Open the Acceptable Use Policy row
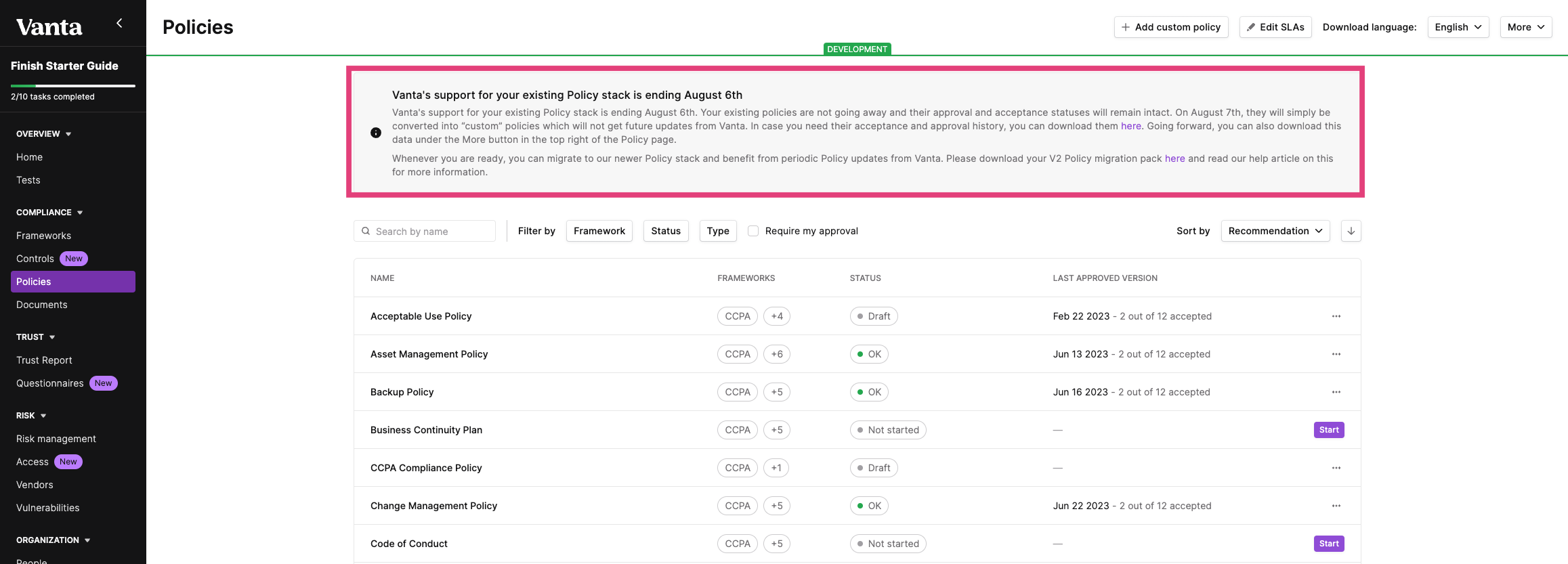This screenshot has width=1568, height=564. coord(857,316)
